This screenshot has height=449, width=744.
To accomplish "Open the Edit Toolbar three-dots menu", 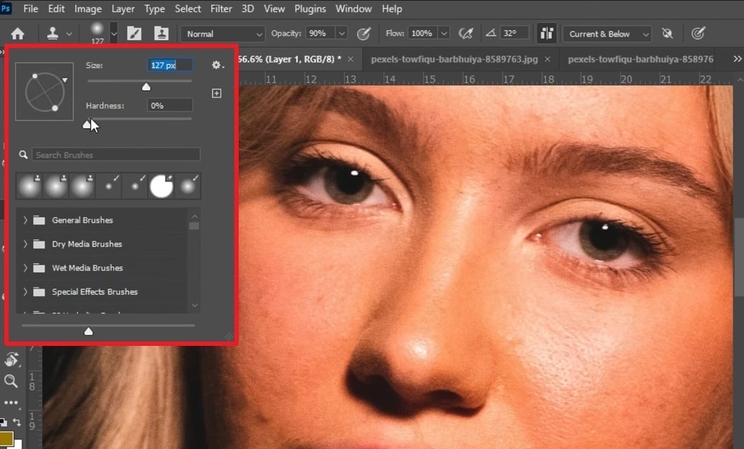I will click(x=11, y=402).
